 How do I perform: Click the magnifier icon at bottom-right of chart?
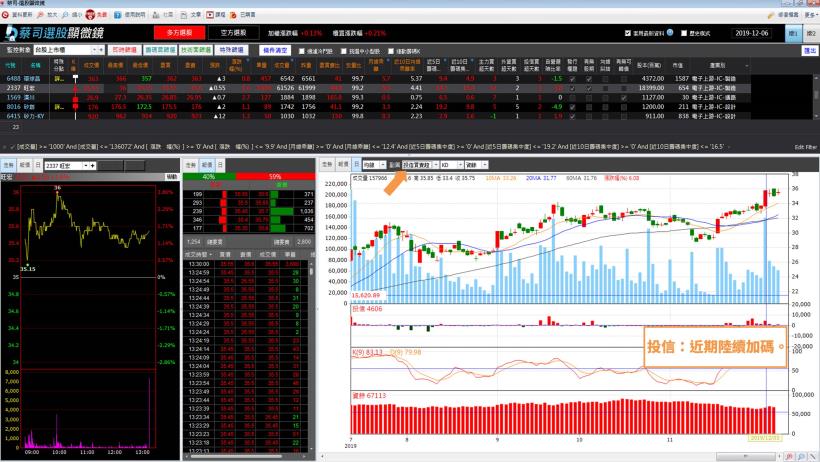(x=801, y=457)
